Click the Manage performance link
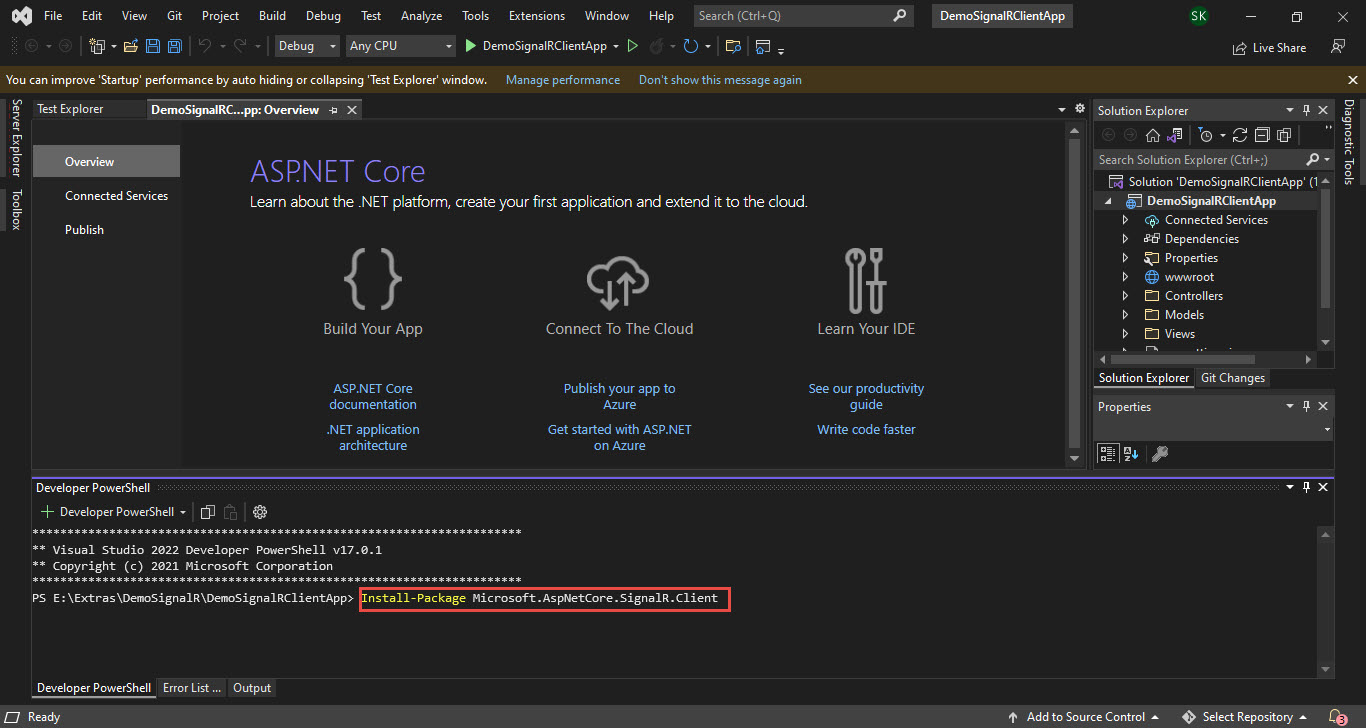1366x728 pixels. pyautogui.click(x=563, y=80)
